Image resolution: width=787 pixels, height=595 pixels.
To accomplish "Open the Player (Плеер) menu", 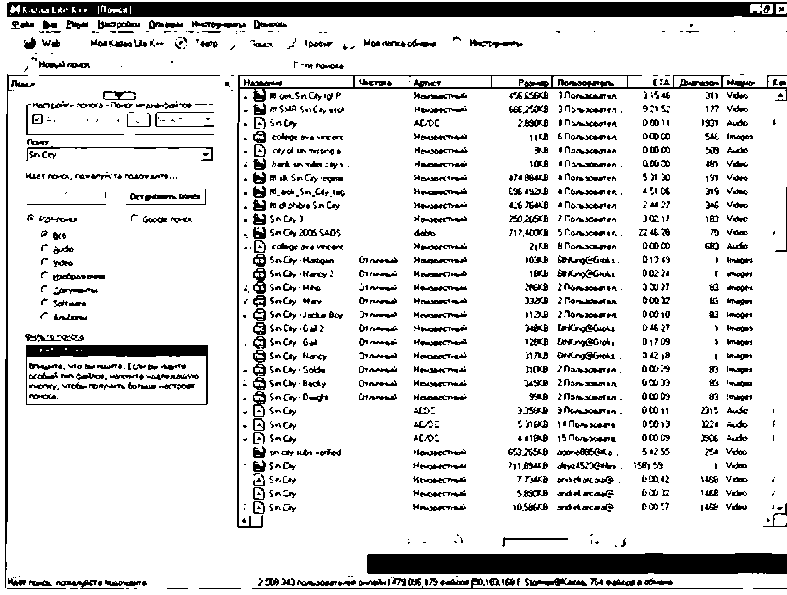I will (x=77, y=24).
